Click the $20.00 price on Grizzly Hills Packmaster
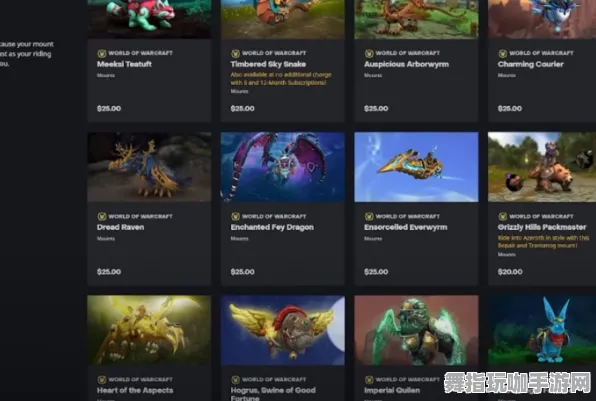596x401 pixels. click(510, 272)
